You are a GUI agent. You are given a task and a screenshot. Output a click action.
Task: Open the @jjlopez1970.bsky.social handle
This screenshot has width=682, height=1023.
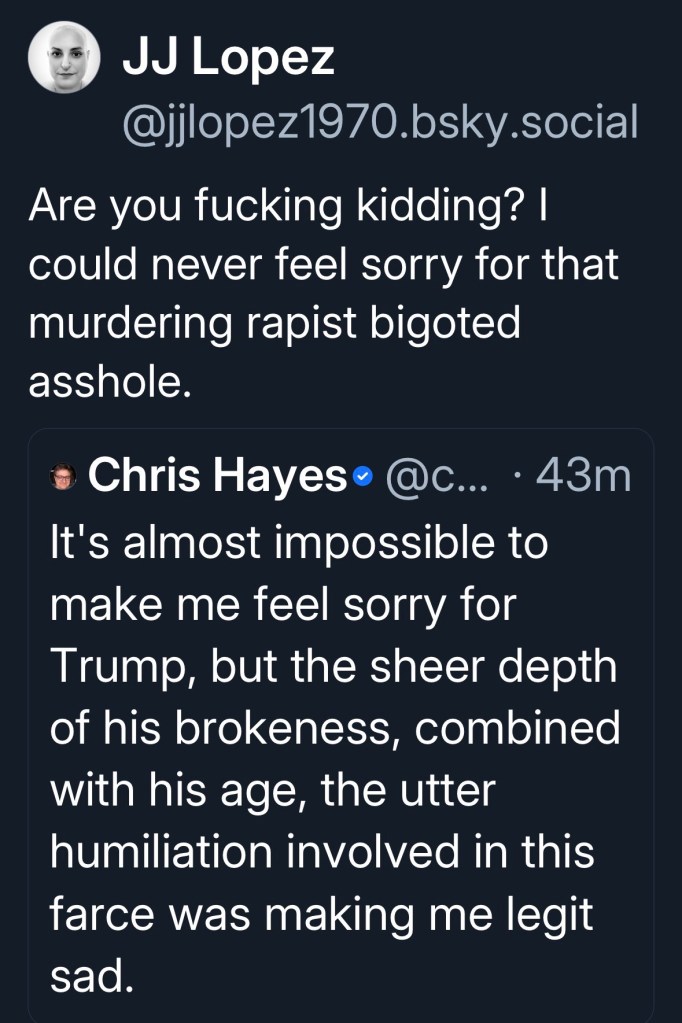click(378, 123)
